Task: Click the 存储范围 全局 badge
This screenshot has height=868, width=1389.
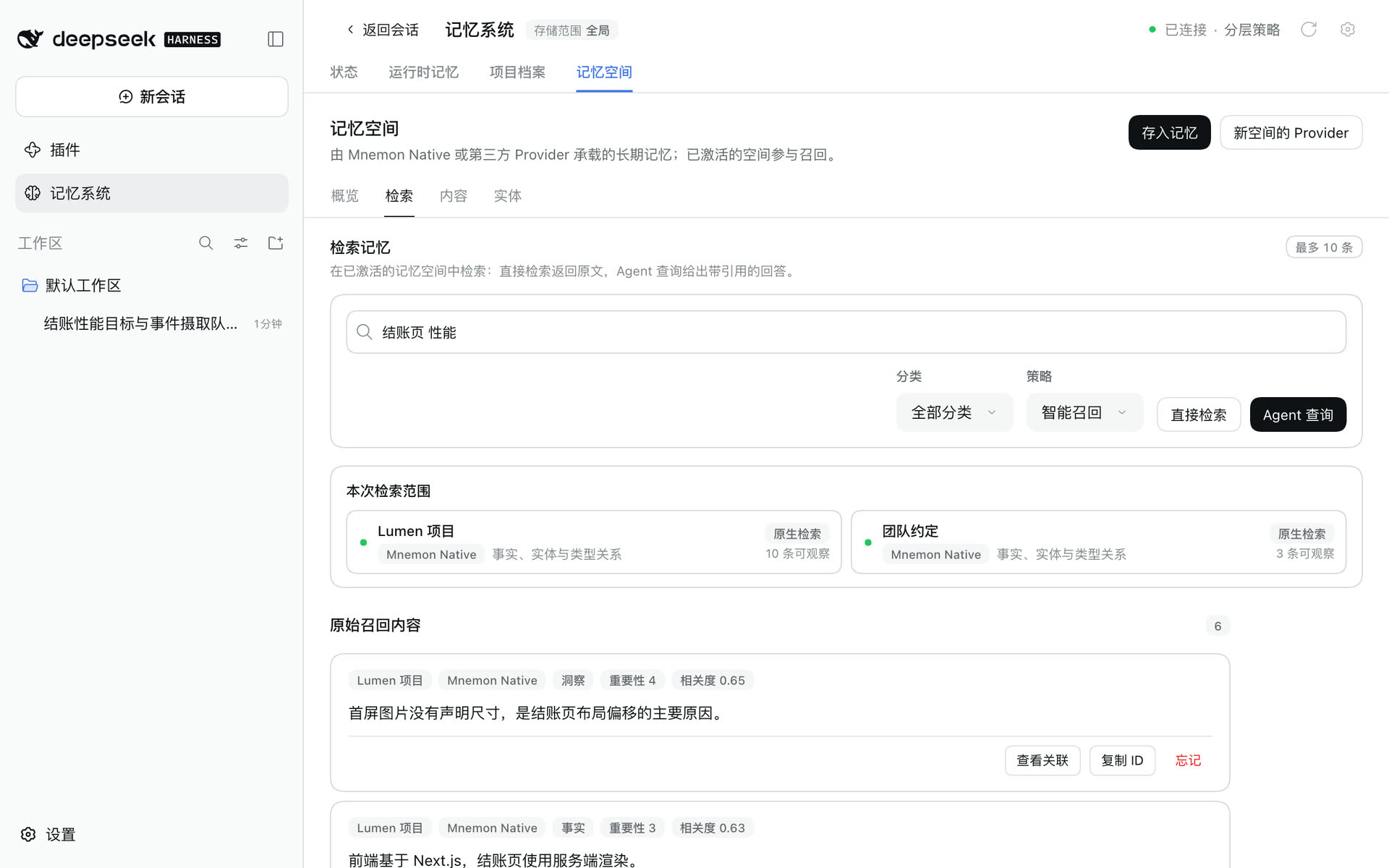Action: click(x=572, y=30)
